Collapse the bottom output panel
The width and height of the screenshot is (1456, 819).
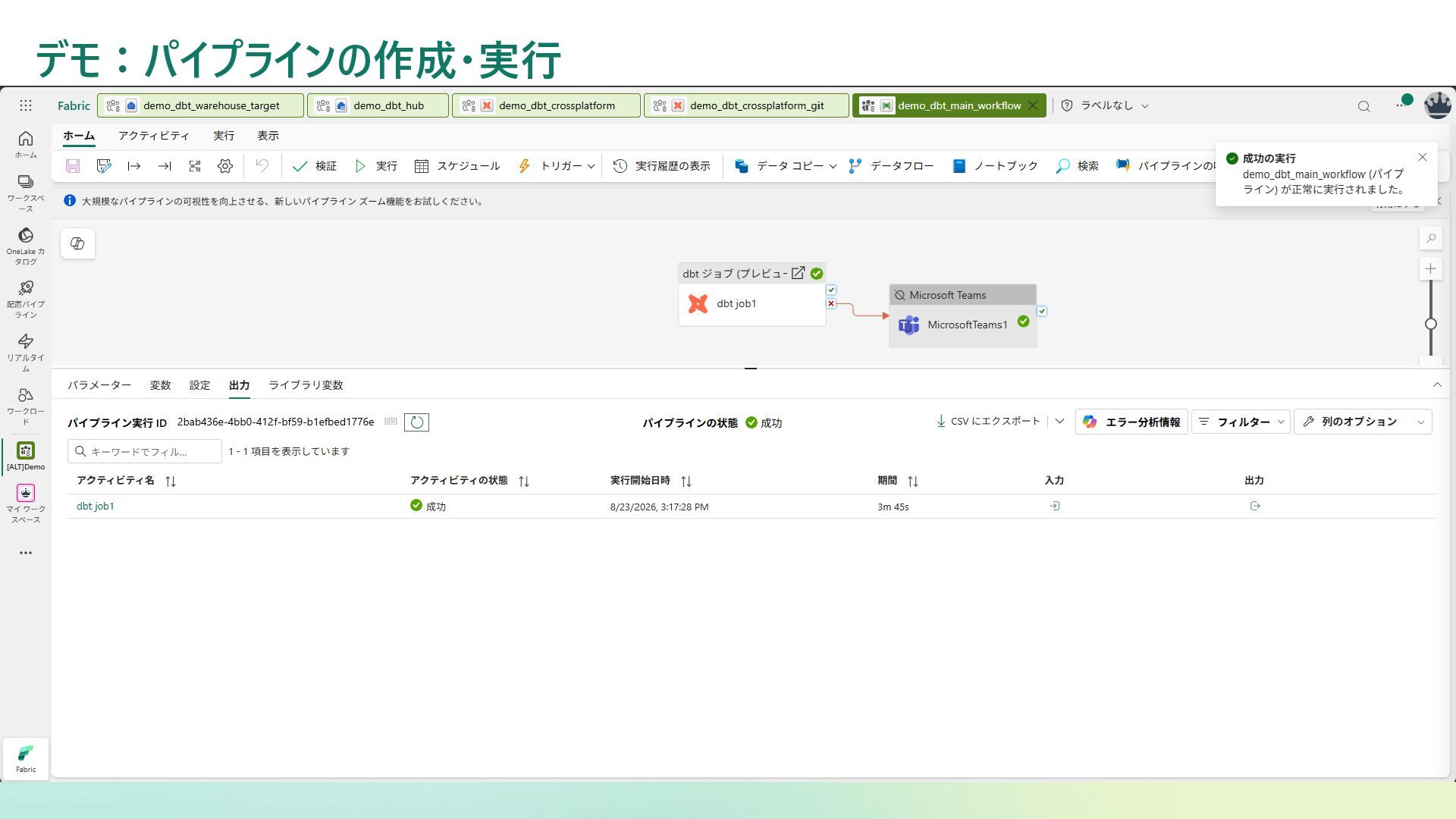(1437, 384)
